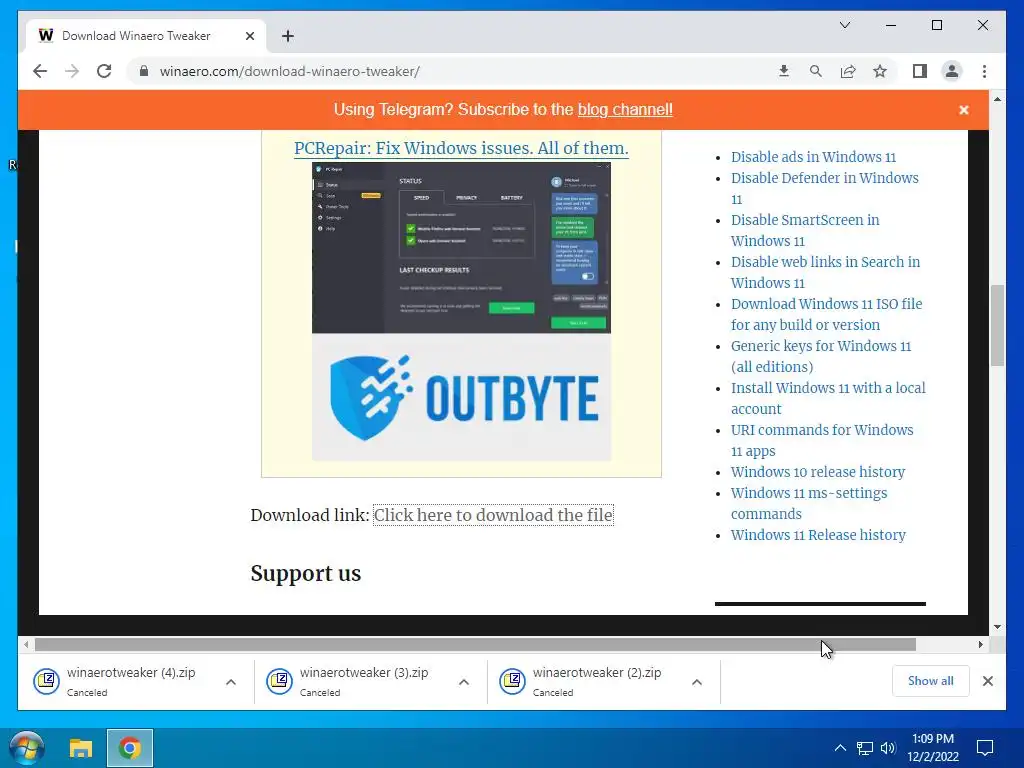Viewport: 1024px width, 768px height.
Task: Go back using the browser back arrow
Action: 40,71
